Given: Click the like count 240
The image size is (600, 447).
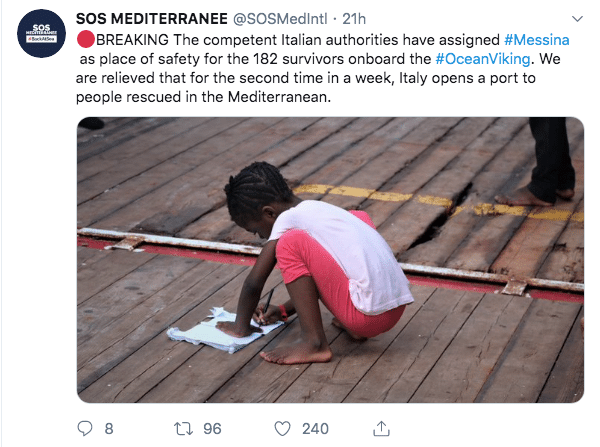Looking at the screenshot, I should click(315, 428).
